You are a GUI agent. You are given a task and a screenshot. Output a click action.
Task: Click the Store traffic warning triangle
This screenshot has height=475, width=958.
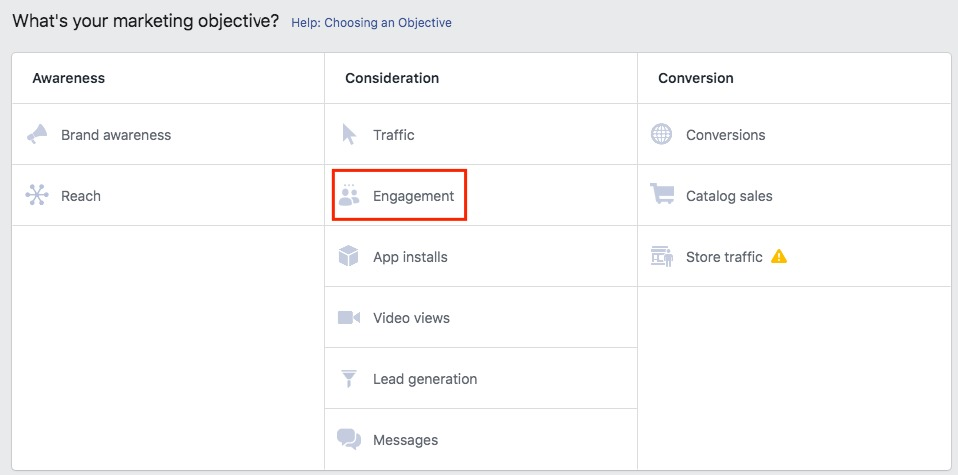tap(779, 256)
